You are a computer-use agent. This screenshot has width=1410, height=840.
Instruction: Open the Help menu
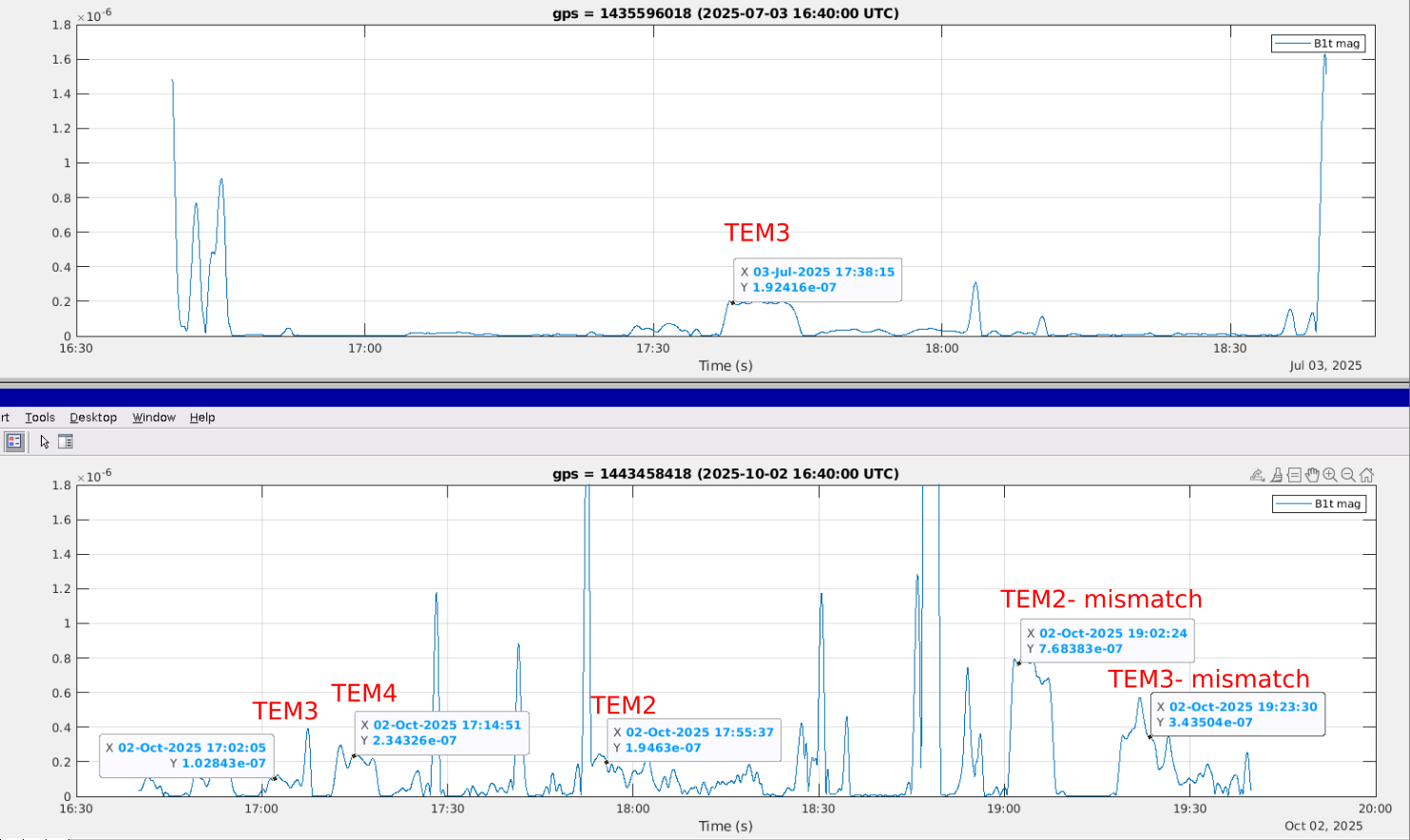[203, 417]
